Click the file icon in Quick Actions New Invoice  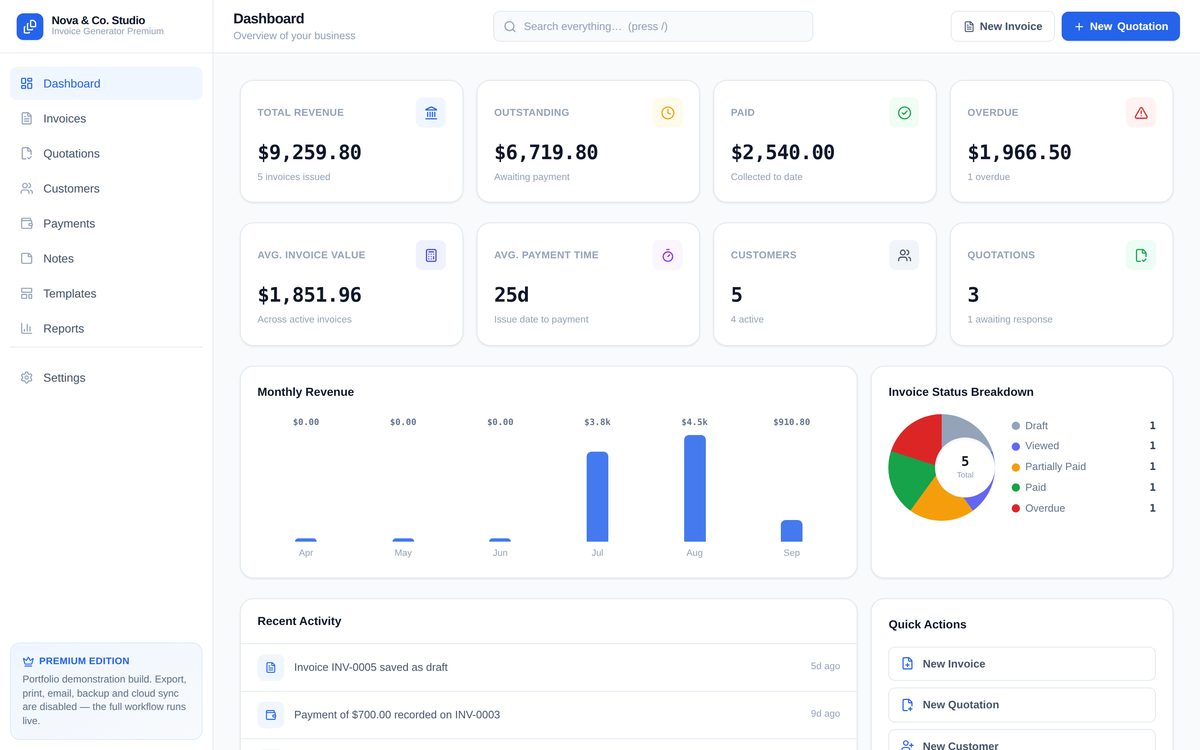907,664
